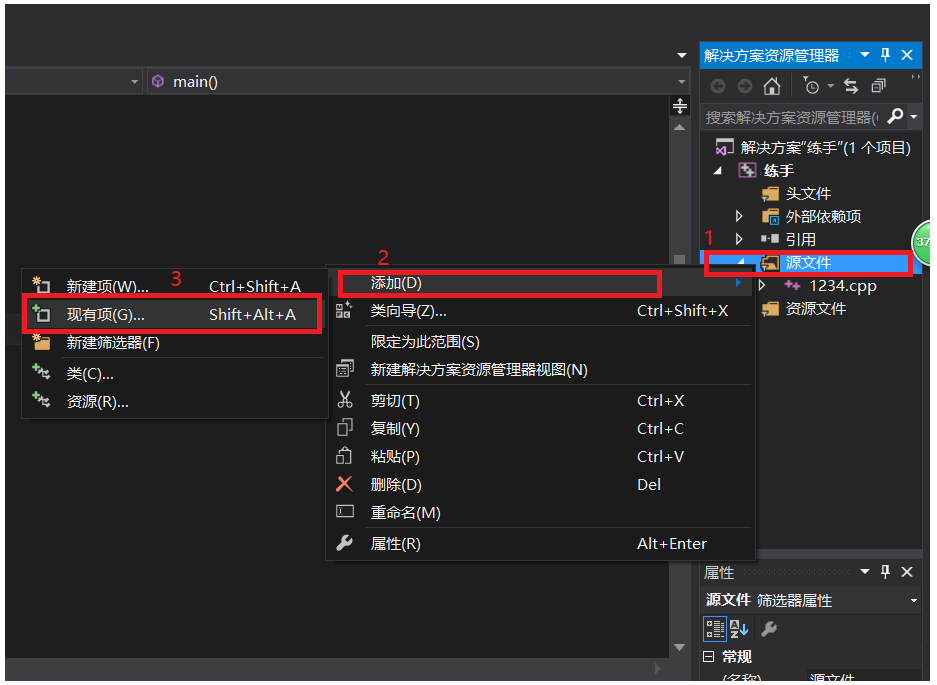Click the split editor icon above scrollbar
This screenshot has width=937, height=685.
click(679, 106)
